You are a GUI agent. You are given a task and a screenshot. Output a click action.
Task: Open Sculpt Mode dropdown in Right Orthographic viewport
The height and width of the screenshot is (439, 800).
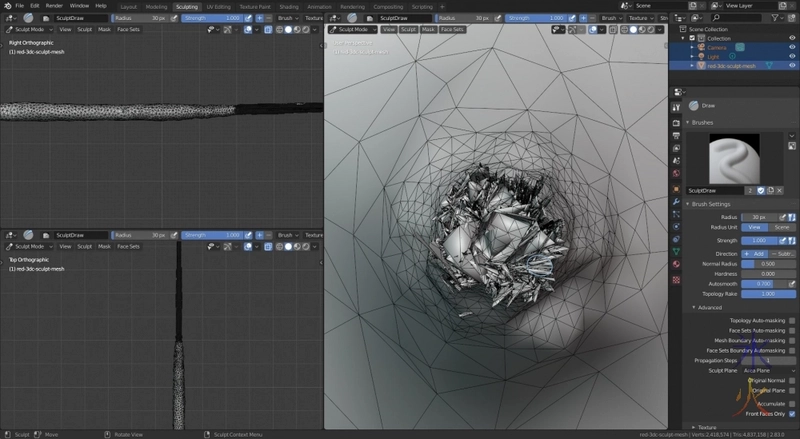coord(29,30)
